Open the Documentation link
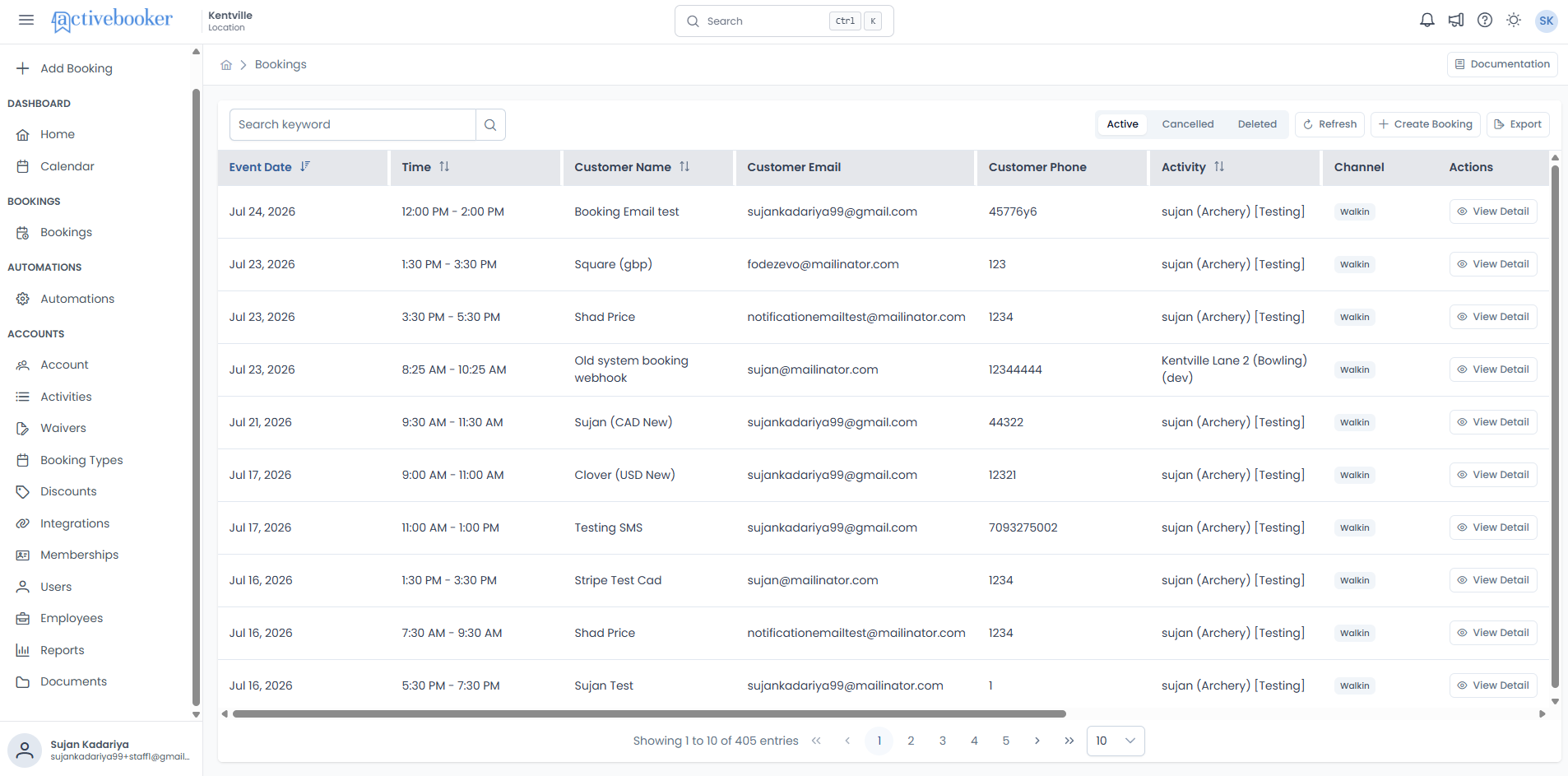This screenshot has width=1568, height=776. click(1502, 64)
